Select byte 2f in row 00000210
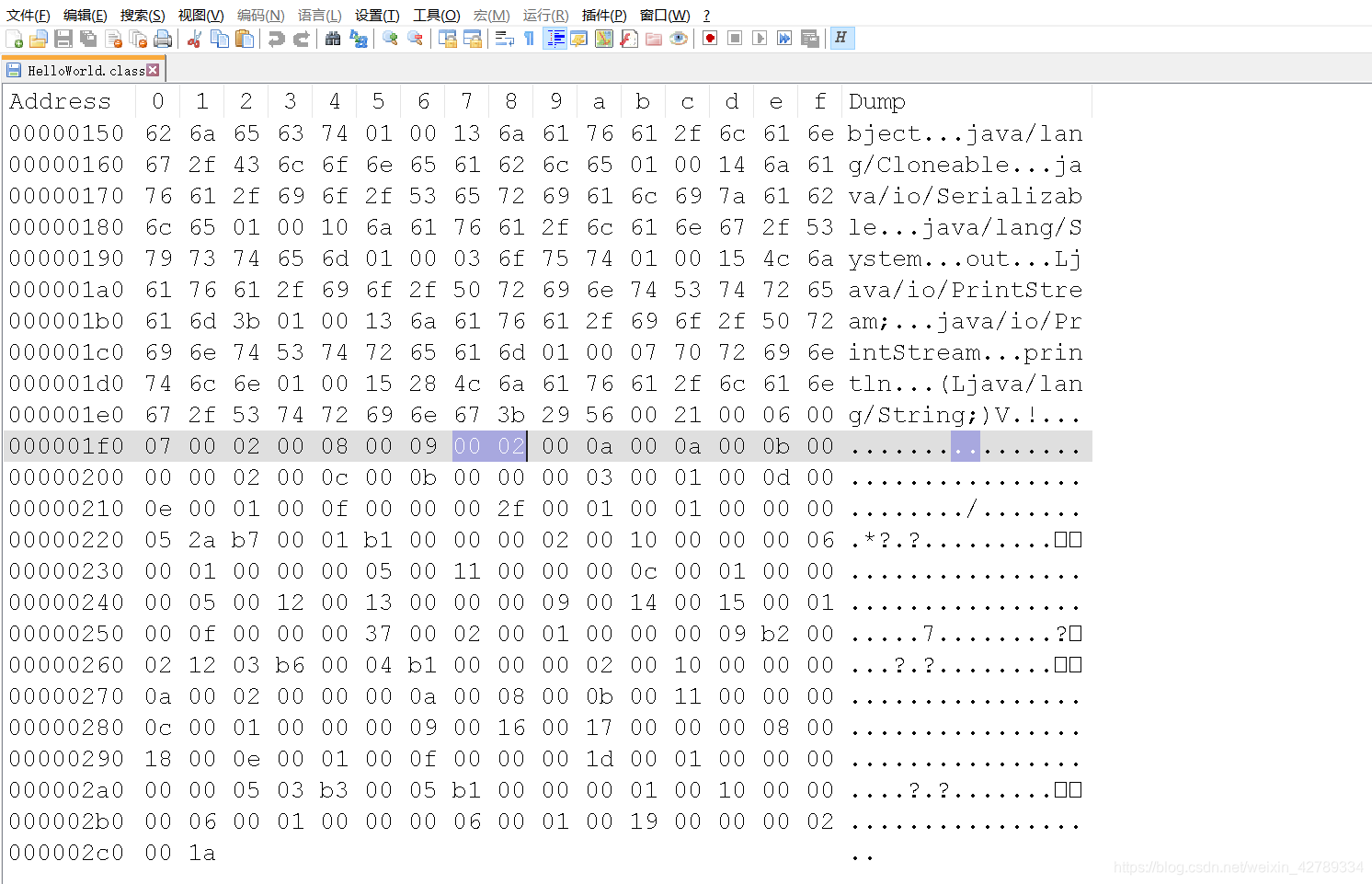Screen dimensions: 1372x884 (x=511, y=509)
